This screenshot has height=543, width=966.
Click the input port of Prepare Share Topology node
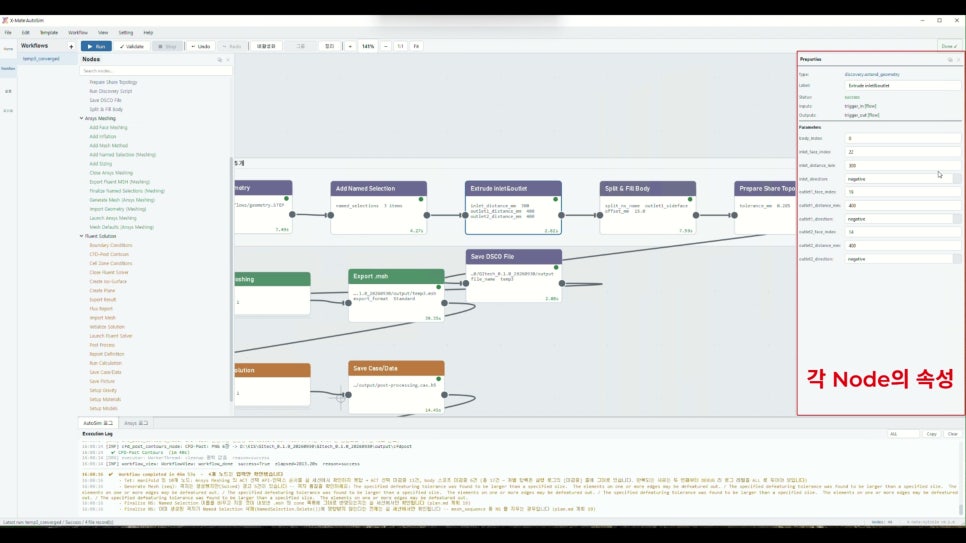[734, 215]
